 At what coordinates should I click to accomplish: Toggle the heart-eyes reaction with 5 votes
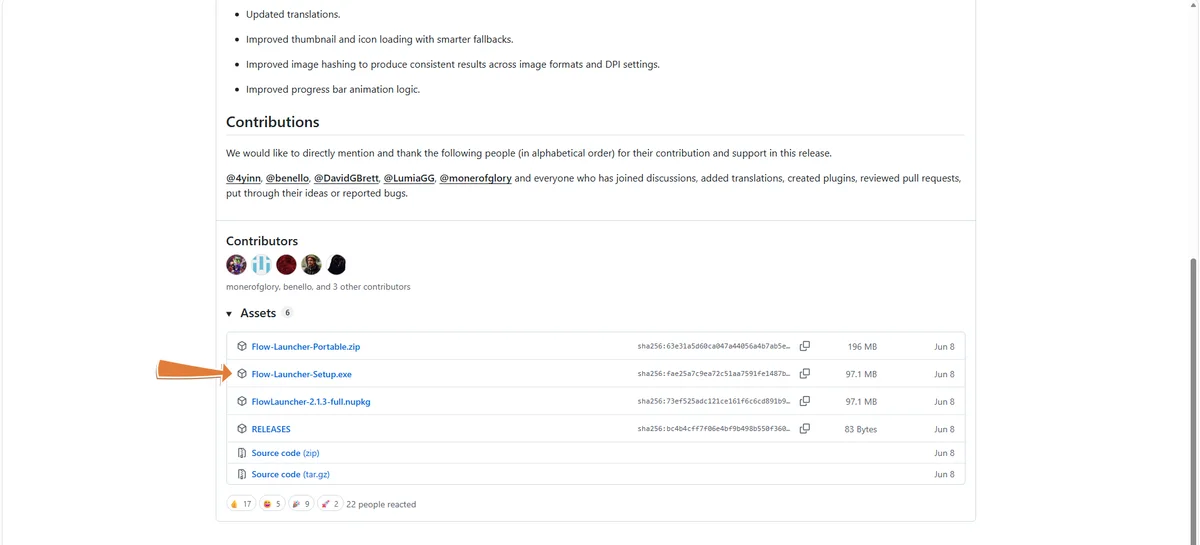(x=272, y=504)
